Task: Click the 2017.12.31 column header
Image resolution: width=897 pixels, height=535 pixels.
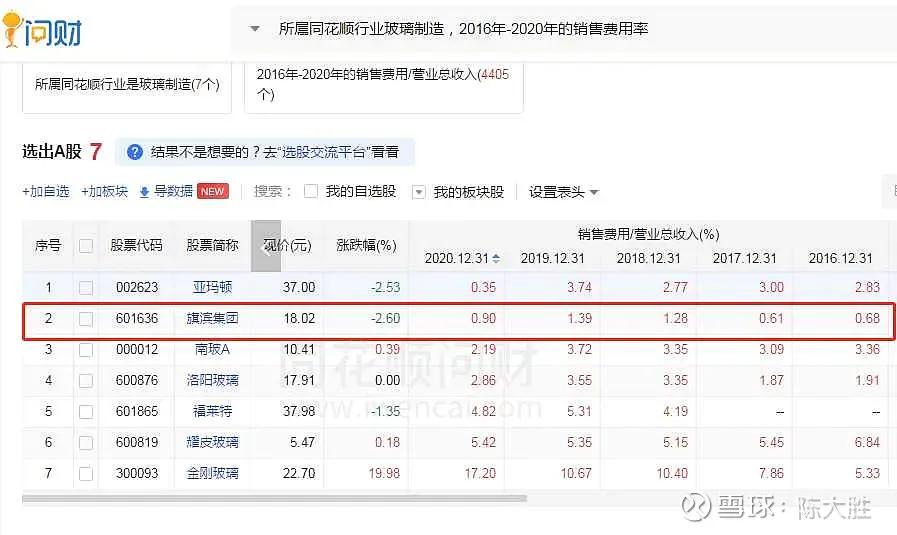Action: pos(744,259)
